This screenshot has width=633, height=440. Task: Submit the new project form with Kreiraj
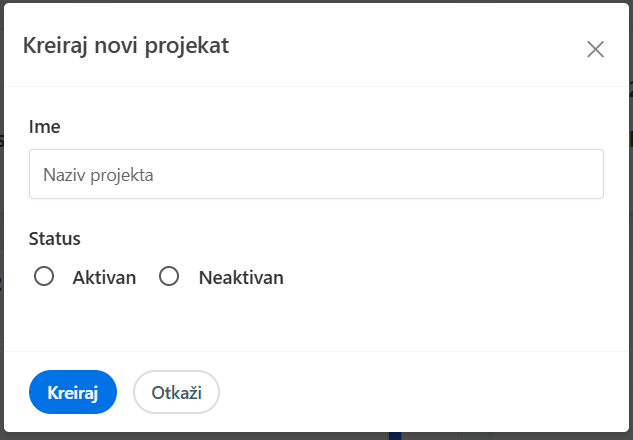click(73, 392)
